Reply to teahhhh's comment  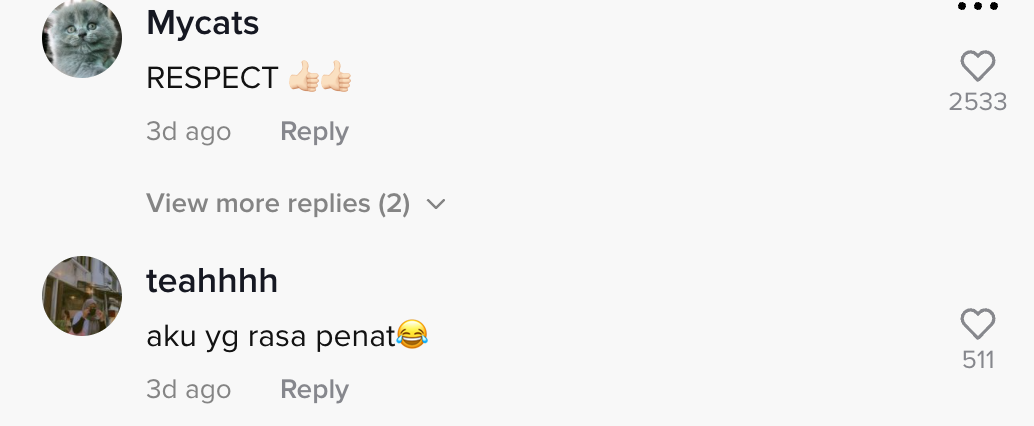pos(314,390)
